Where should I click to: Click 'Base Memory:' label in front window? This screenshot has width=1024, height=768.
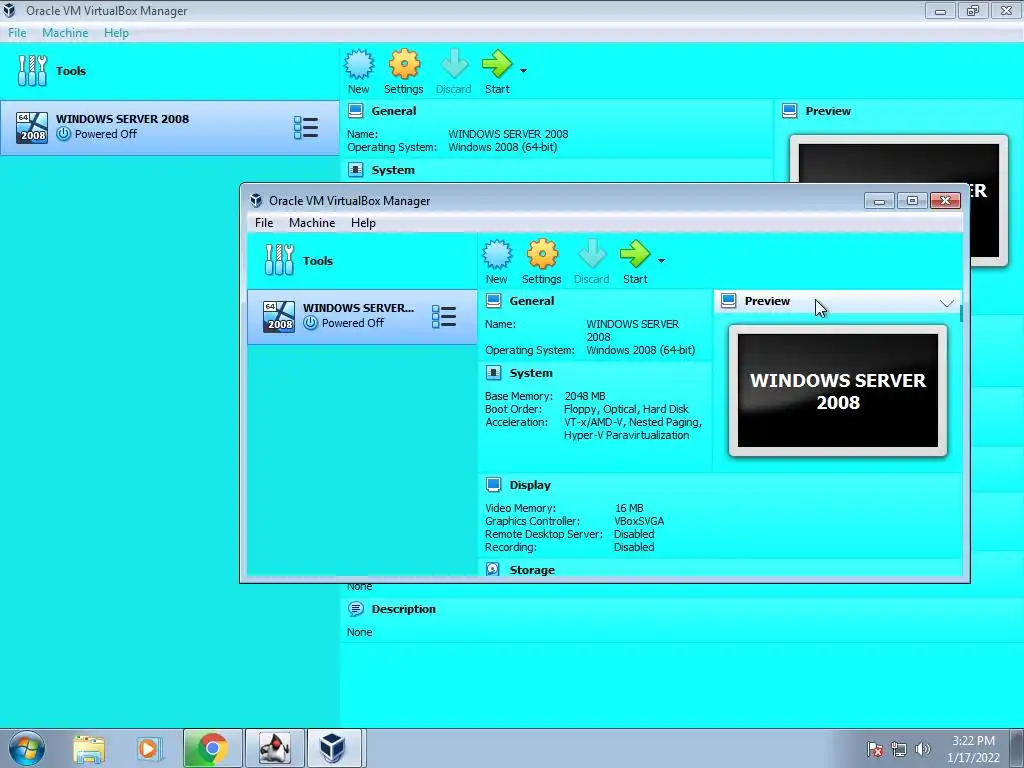(519, 396)
